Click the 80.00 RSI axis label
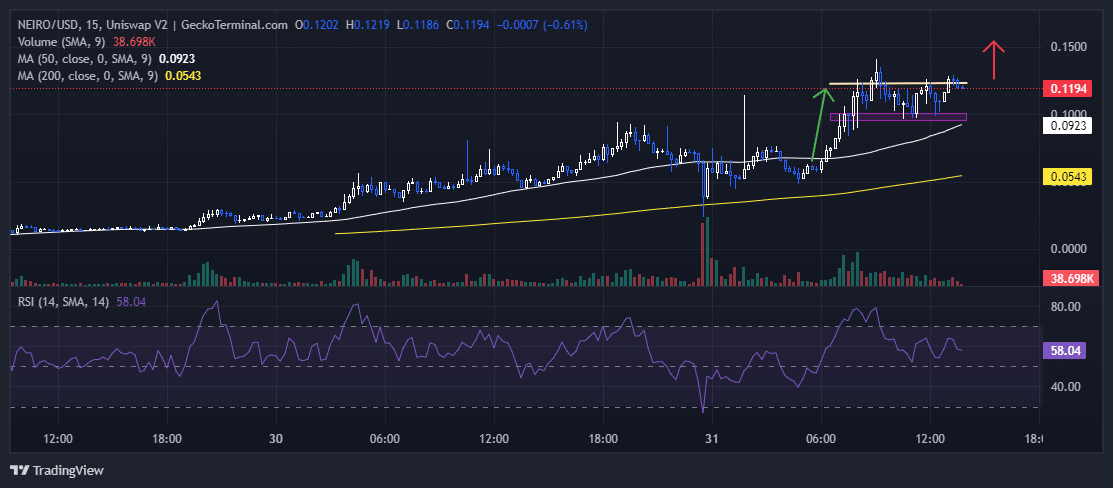 tap(1068, 307)
